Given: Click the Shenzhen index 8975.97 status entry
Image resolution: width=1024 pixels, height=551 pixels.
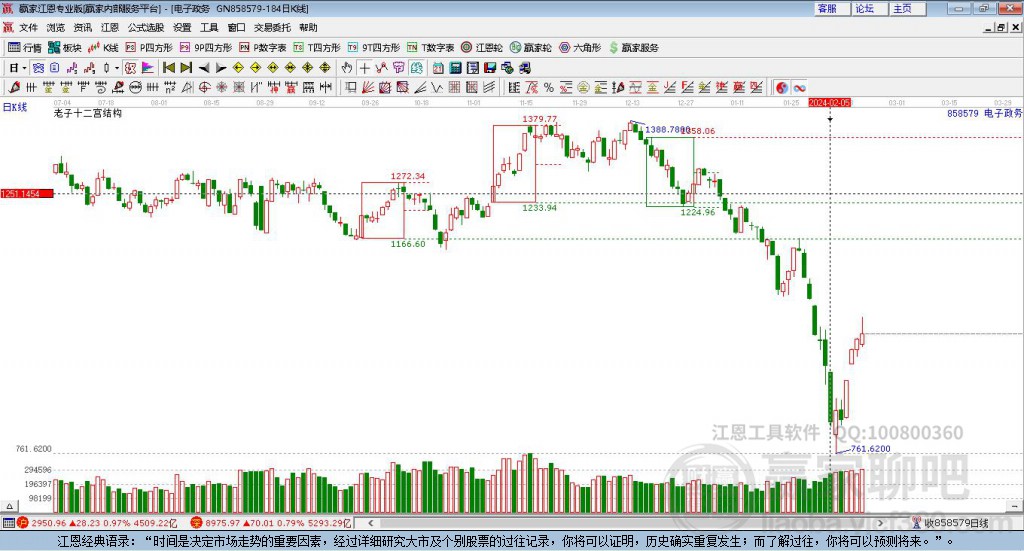Looking at the screenshot, I should (x=271, y=523).
